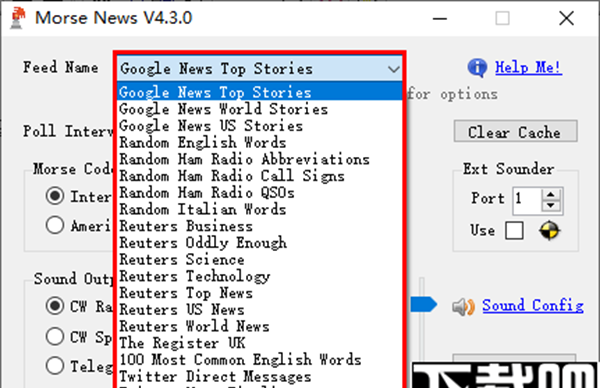Pick Reuters Technology feed

(x=259, y=276)
